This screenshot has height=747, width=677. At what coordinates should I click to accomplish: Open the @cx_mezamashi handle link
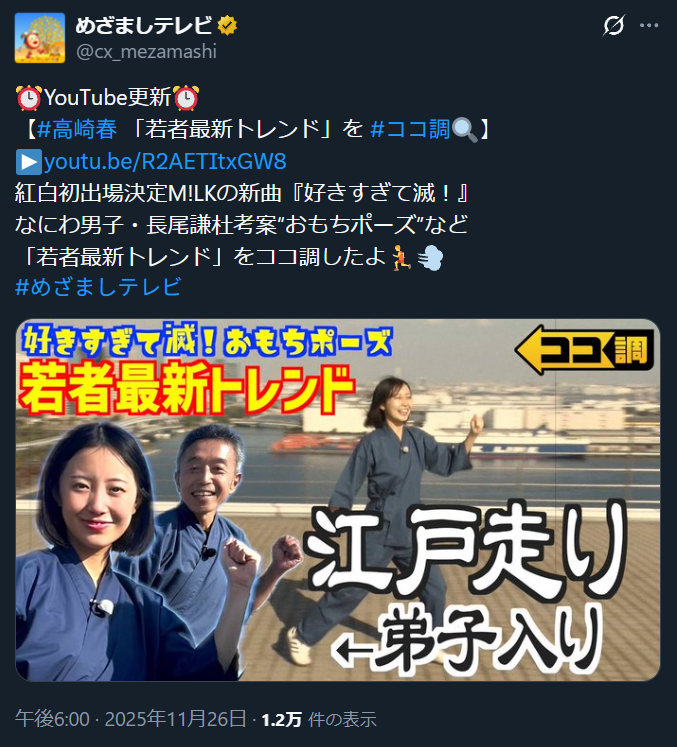tap(146, 51)
